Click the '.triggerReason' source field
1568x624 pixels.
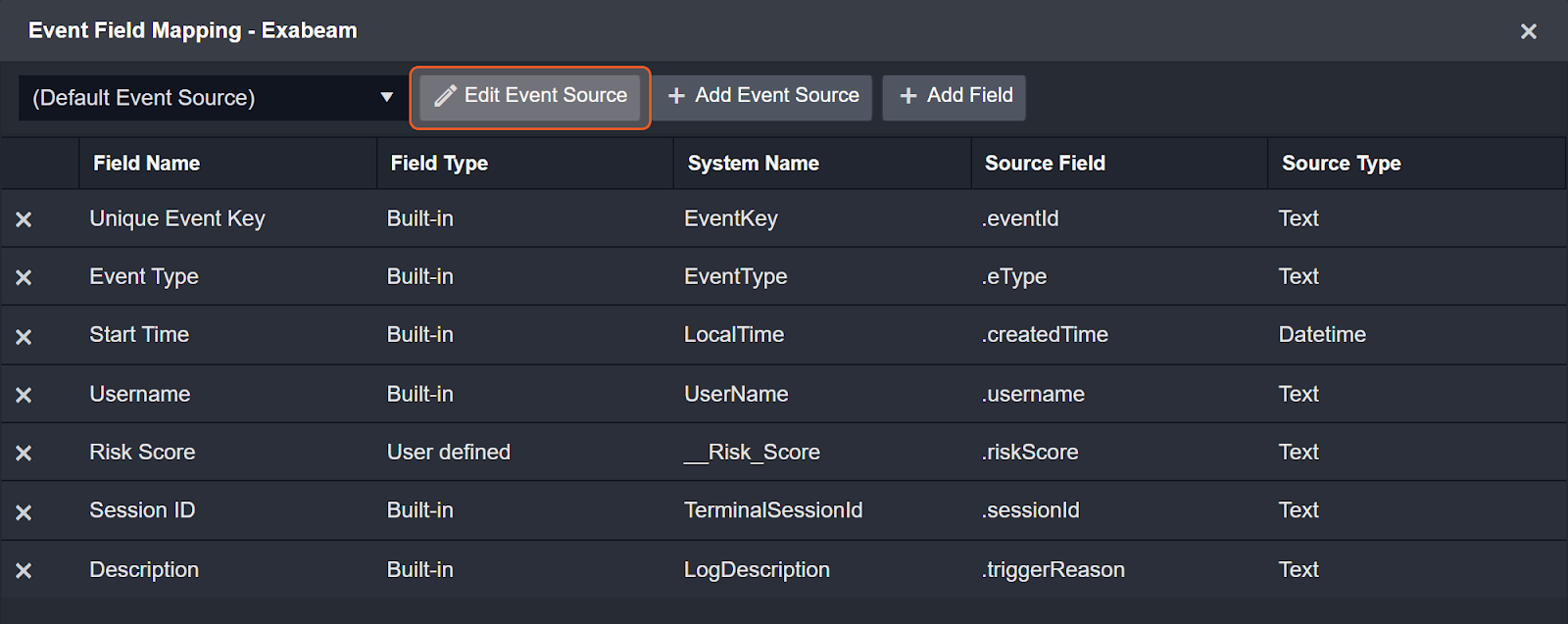1053,569
